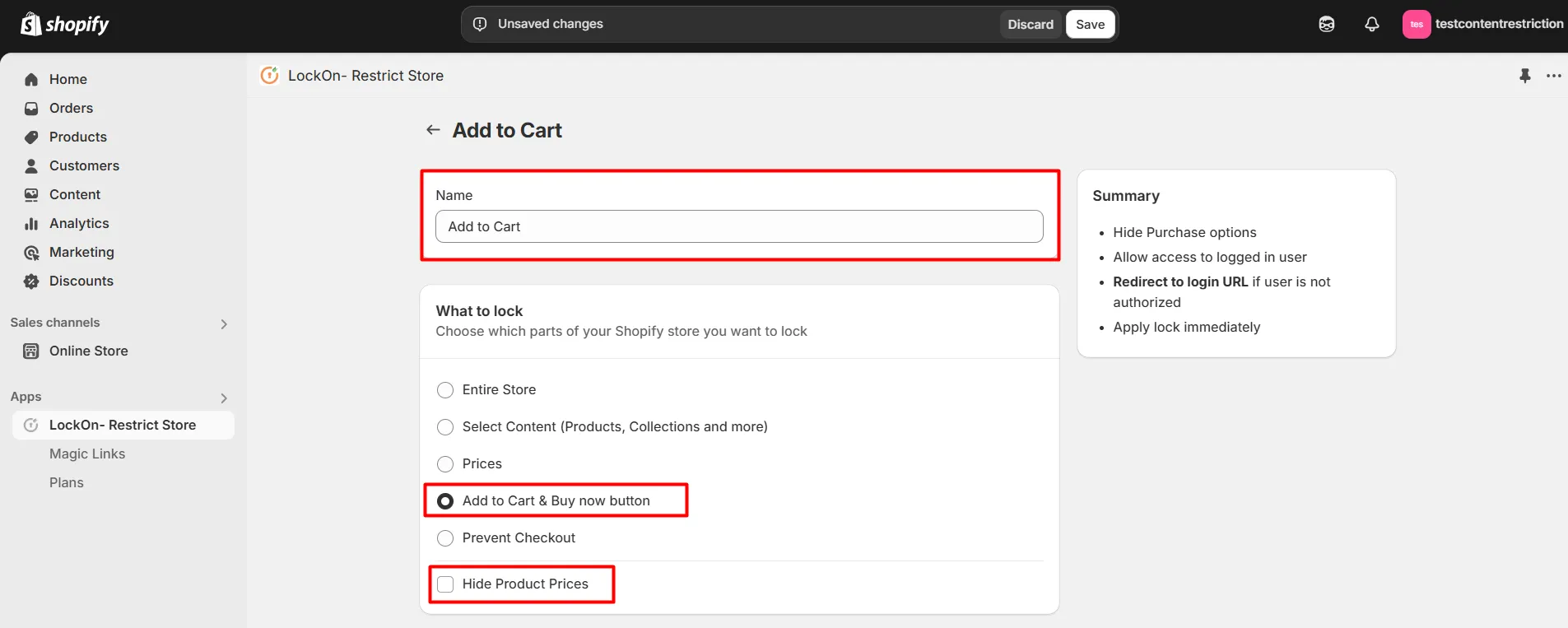Click the LockOn- Restrict Store header title
Viewport: 1568px width, 628px height.
pyautogui.click(x=365, y=75)
